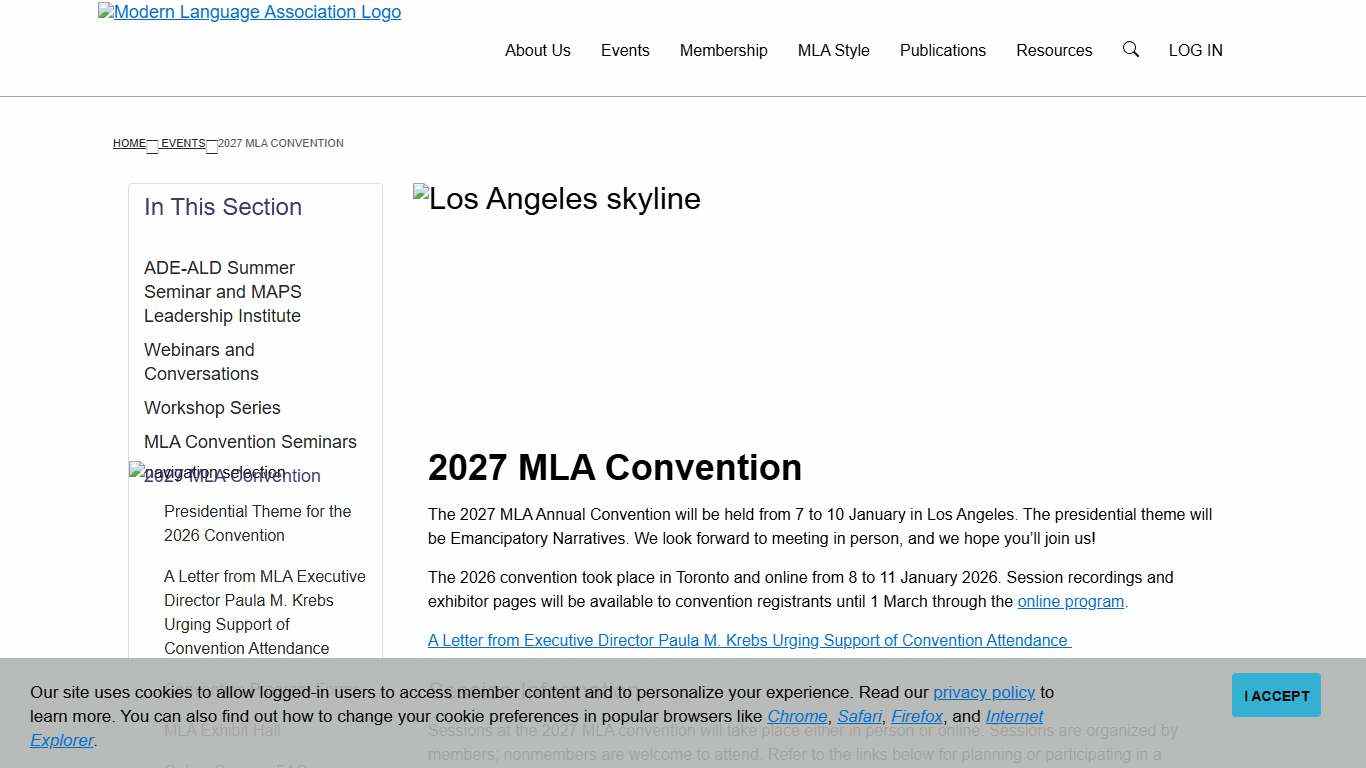
Task: Expand the About Us navigation menu
Action: (x=537, y=50)
